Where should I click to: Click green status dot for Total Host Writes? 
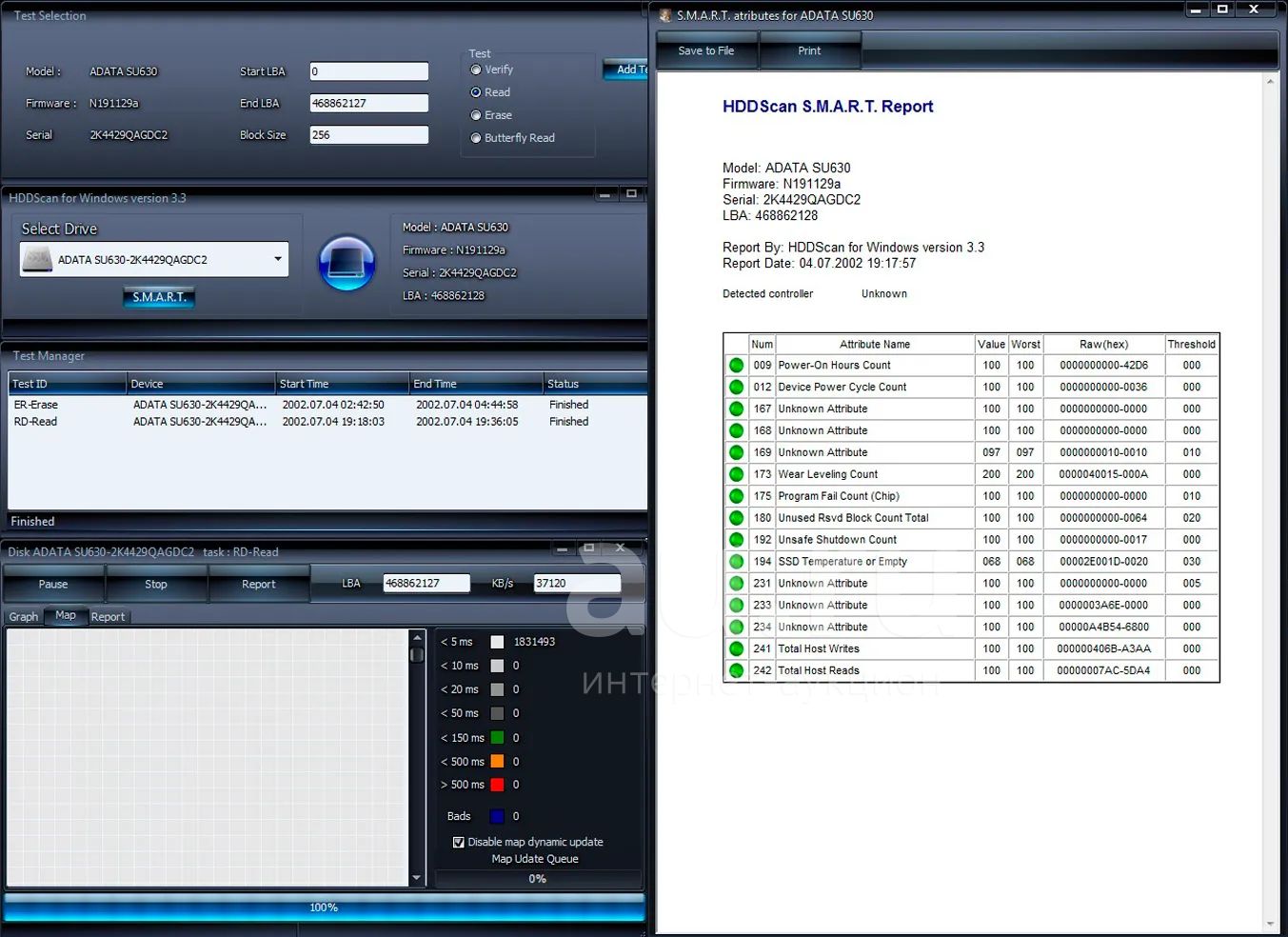coord(736,648)
